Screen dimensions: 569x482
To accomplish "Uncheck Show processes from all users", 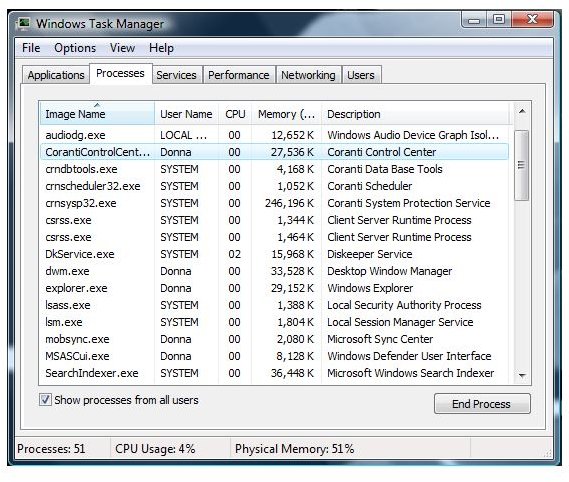I will point(45,400).
